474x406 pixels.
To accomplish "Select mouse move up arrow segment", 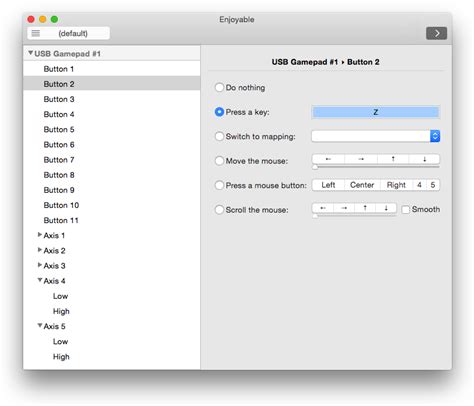I will point(393,159).
